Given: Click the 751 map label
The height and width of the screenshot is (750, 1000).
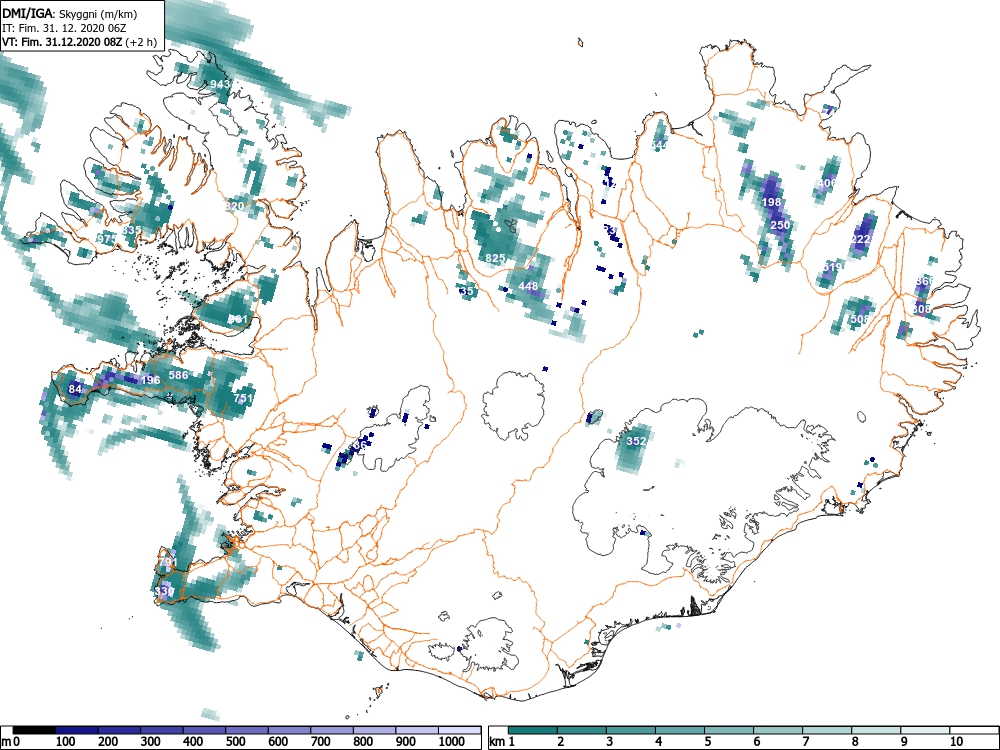Looking at the screenshot, I should pos(243,398).
